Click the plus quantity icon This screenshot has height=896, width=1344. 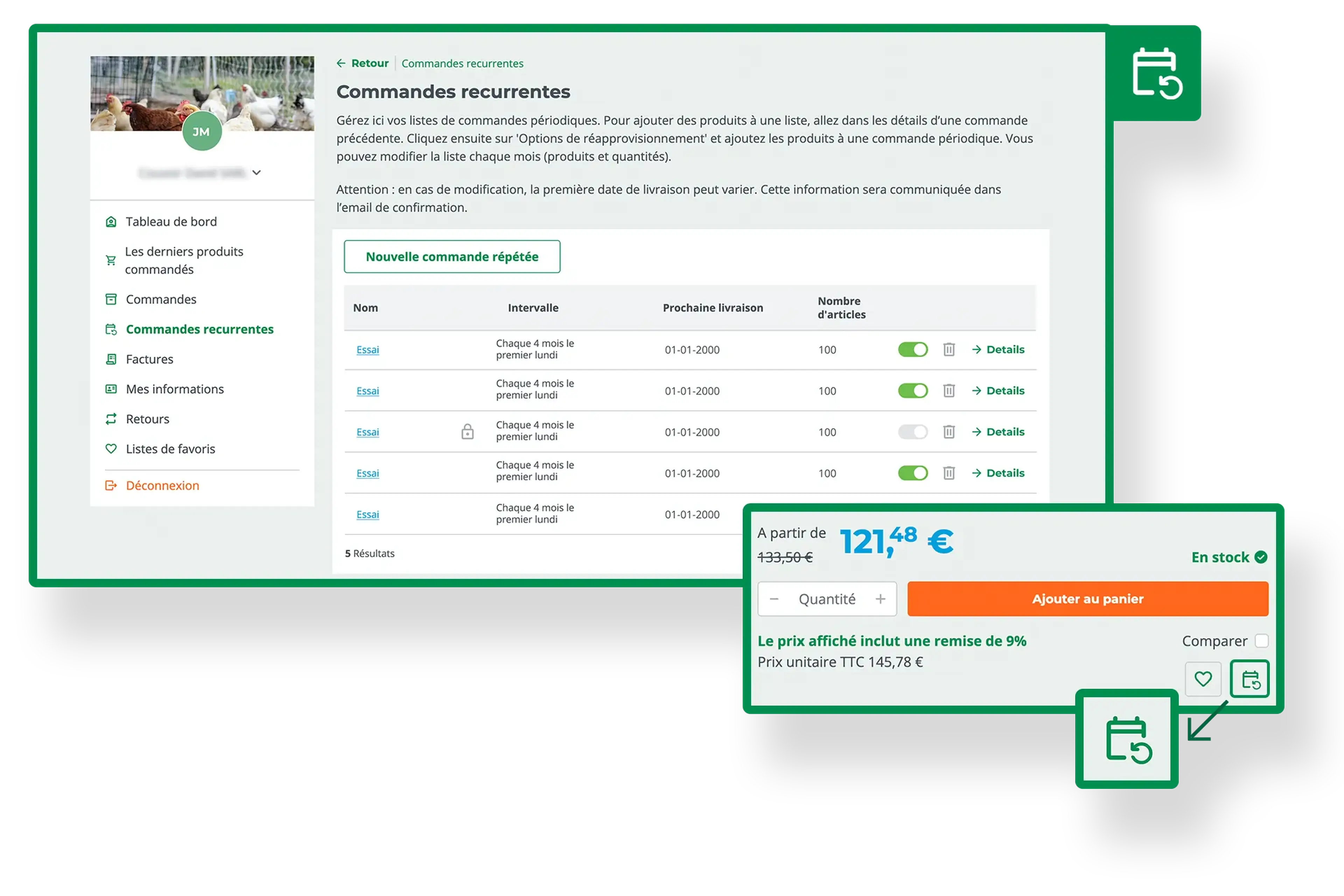click(x=881, y=599)
